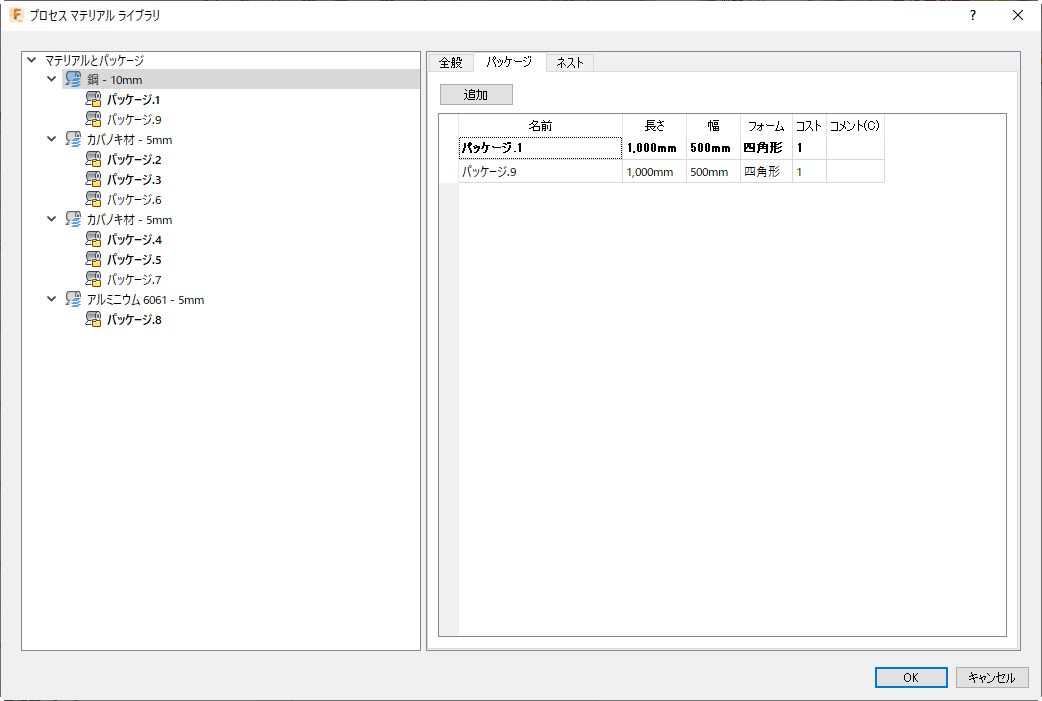Click the コメント(C) column header

point(855,126)
